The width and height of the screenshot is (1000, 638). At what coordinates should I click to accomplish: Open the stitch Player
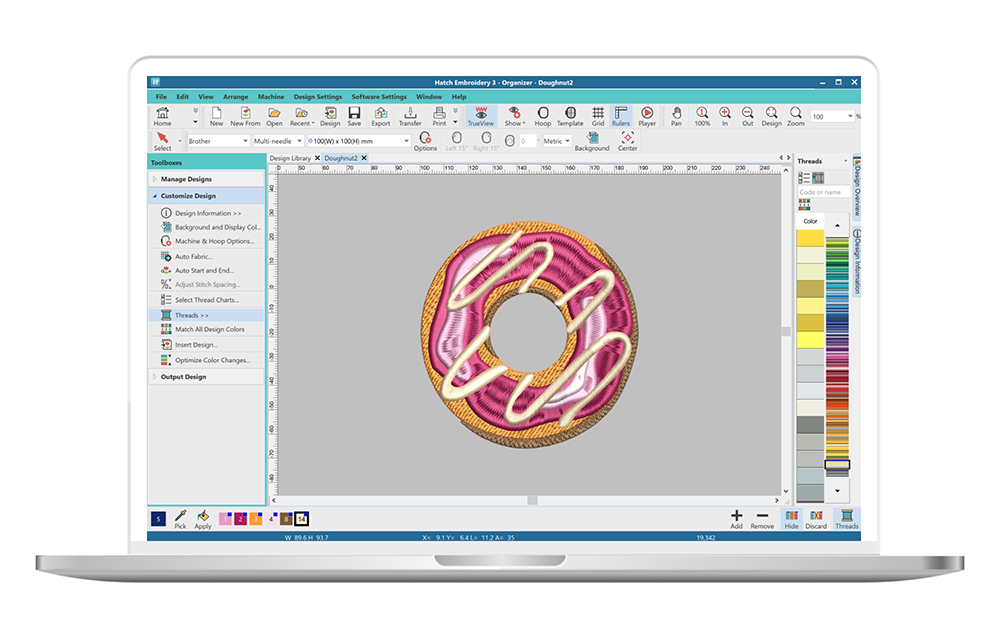pyautogui.click(x=647, y=116)
